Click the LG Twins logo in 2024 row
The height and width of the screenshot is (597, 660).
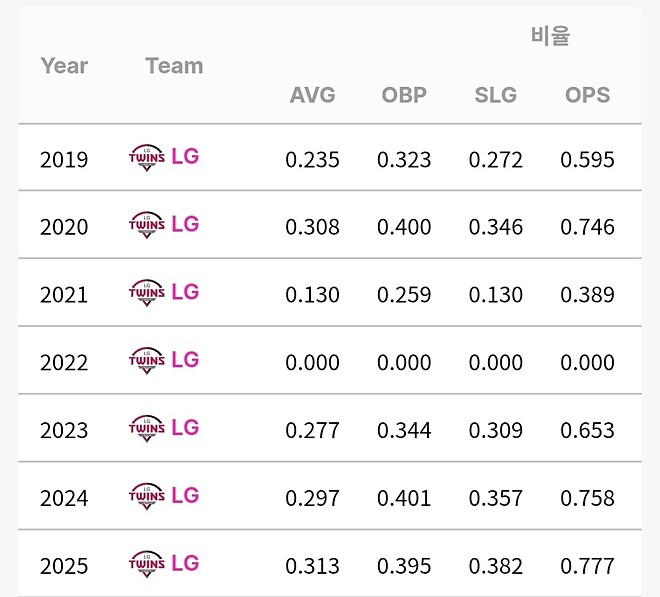coord(147,497)
